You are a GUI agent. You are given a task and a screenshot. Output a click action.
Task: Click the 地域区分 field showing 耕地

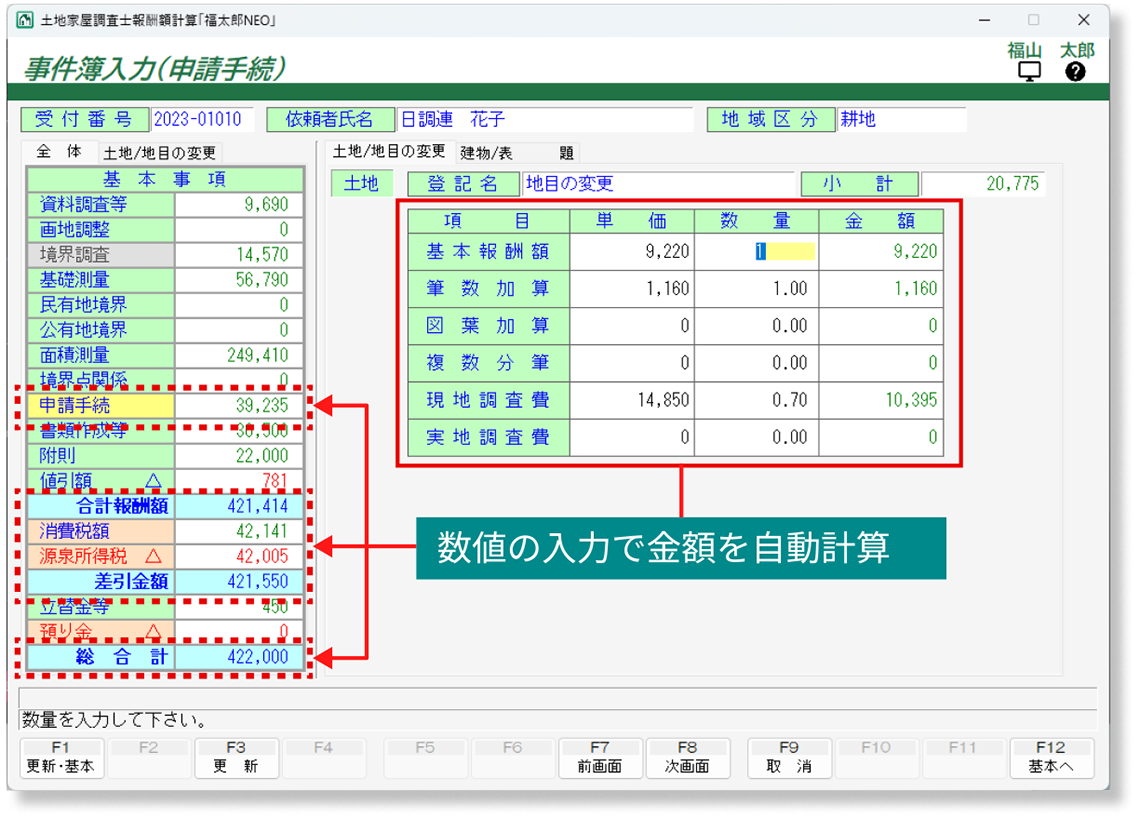point(900,119)
